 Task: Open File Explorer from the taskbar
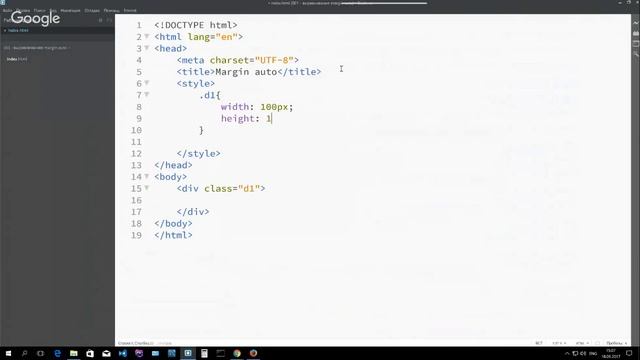click(73, 353)
